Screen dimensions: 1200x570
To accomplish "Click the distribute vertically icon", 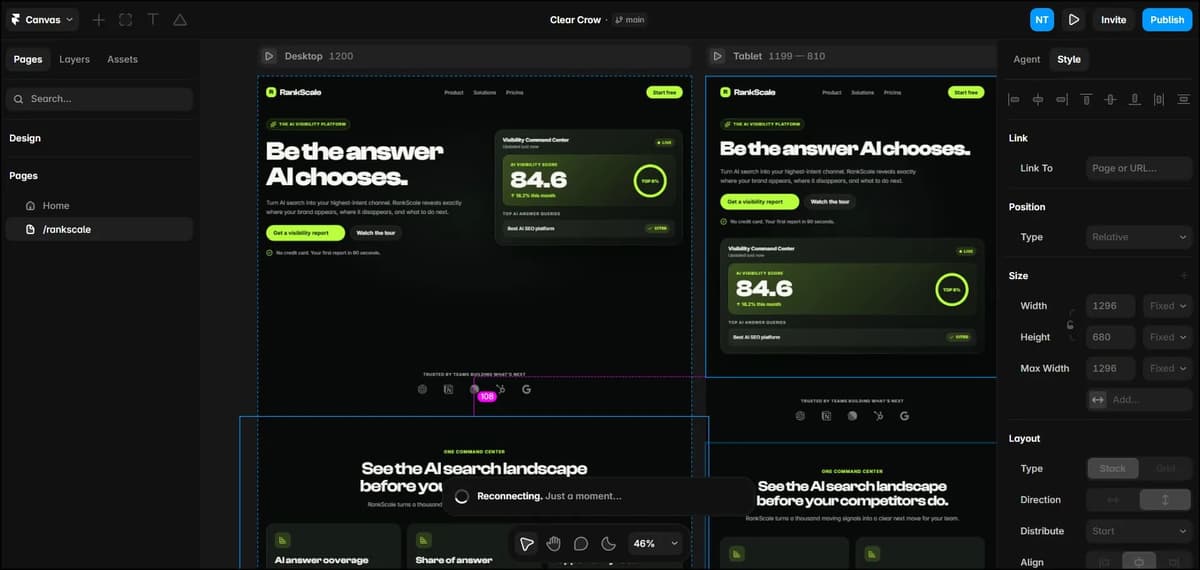I will coord(1183,99).
